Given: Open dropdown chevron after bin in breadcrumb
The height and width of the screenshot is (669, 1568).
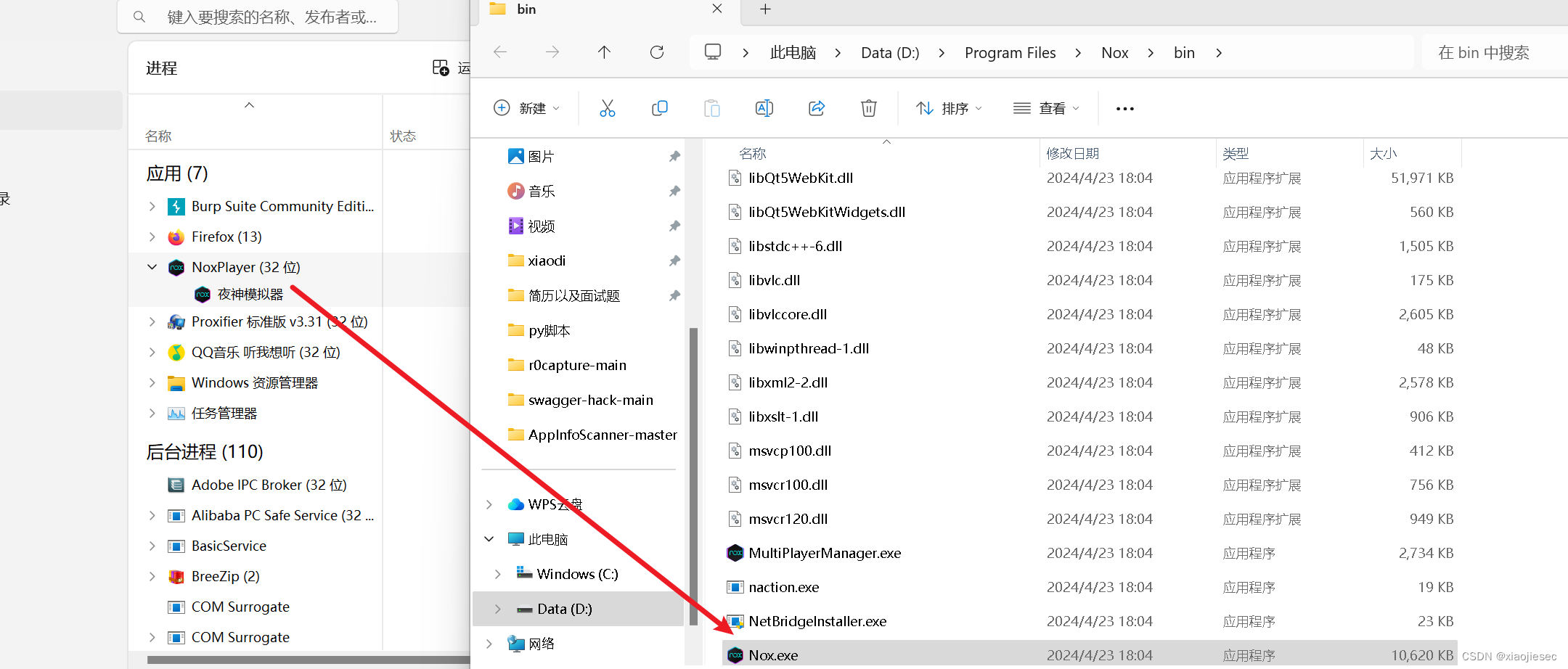Looking at the screenshot, I should [x=1219, y=52].
